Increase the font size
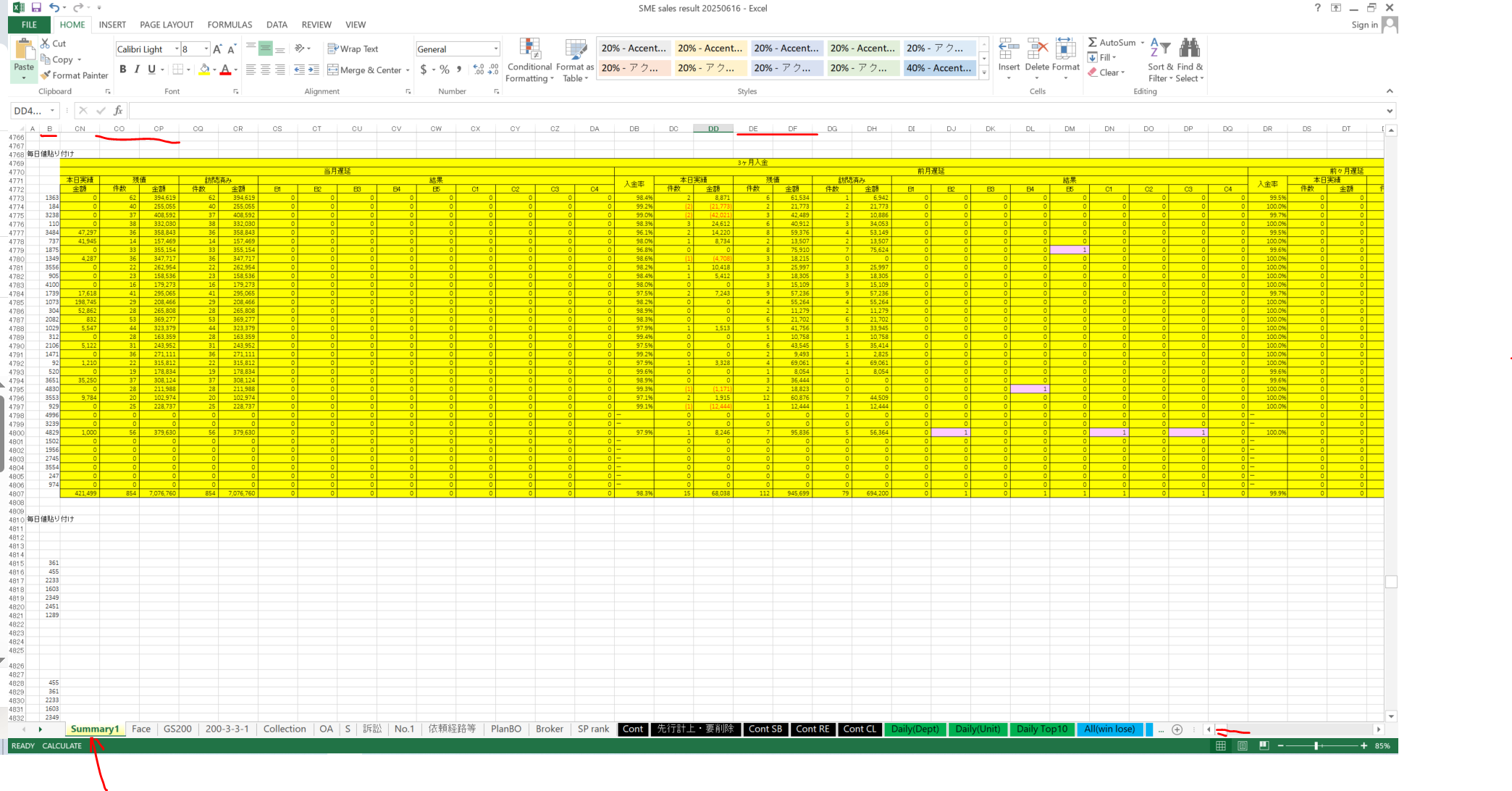 click(217, 49)
